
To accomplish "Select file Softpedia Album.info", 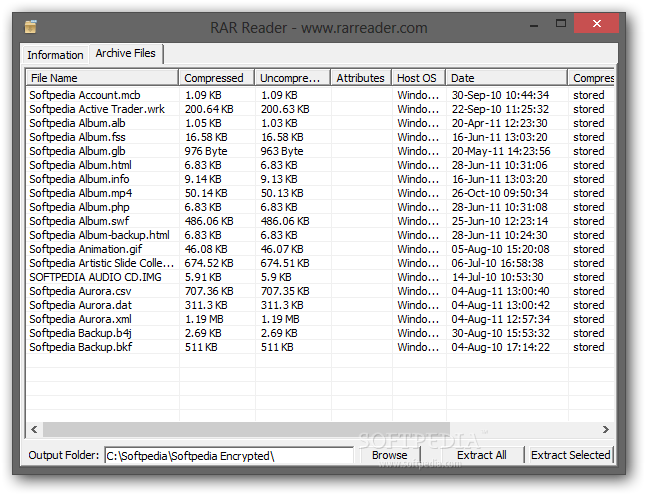I will coord(80,179).
